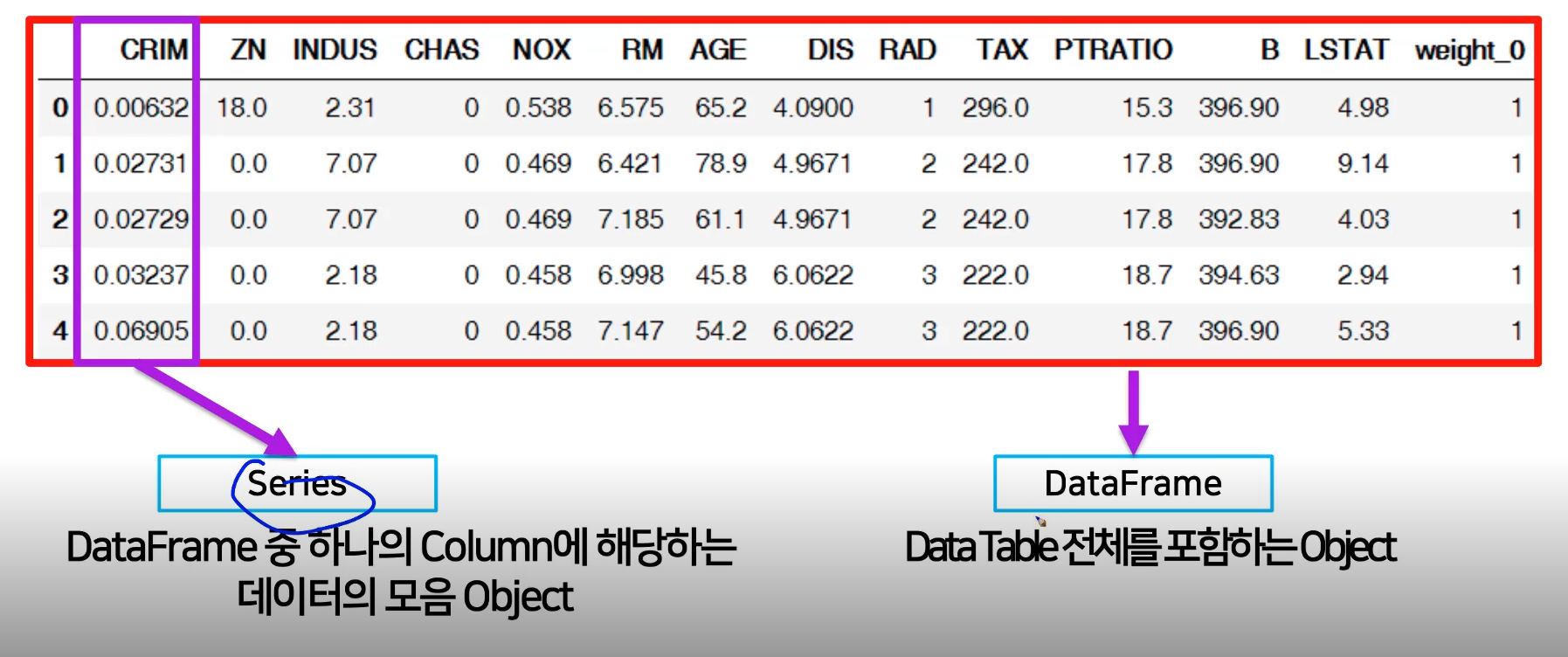Select the PTRATIO column header
This screenshot has width=1568, height=657.
tap(1113, 50)
